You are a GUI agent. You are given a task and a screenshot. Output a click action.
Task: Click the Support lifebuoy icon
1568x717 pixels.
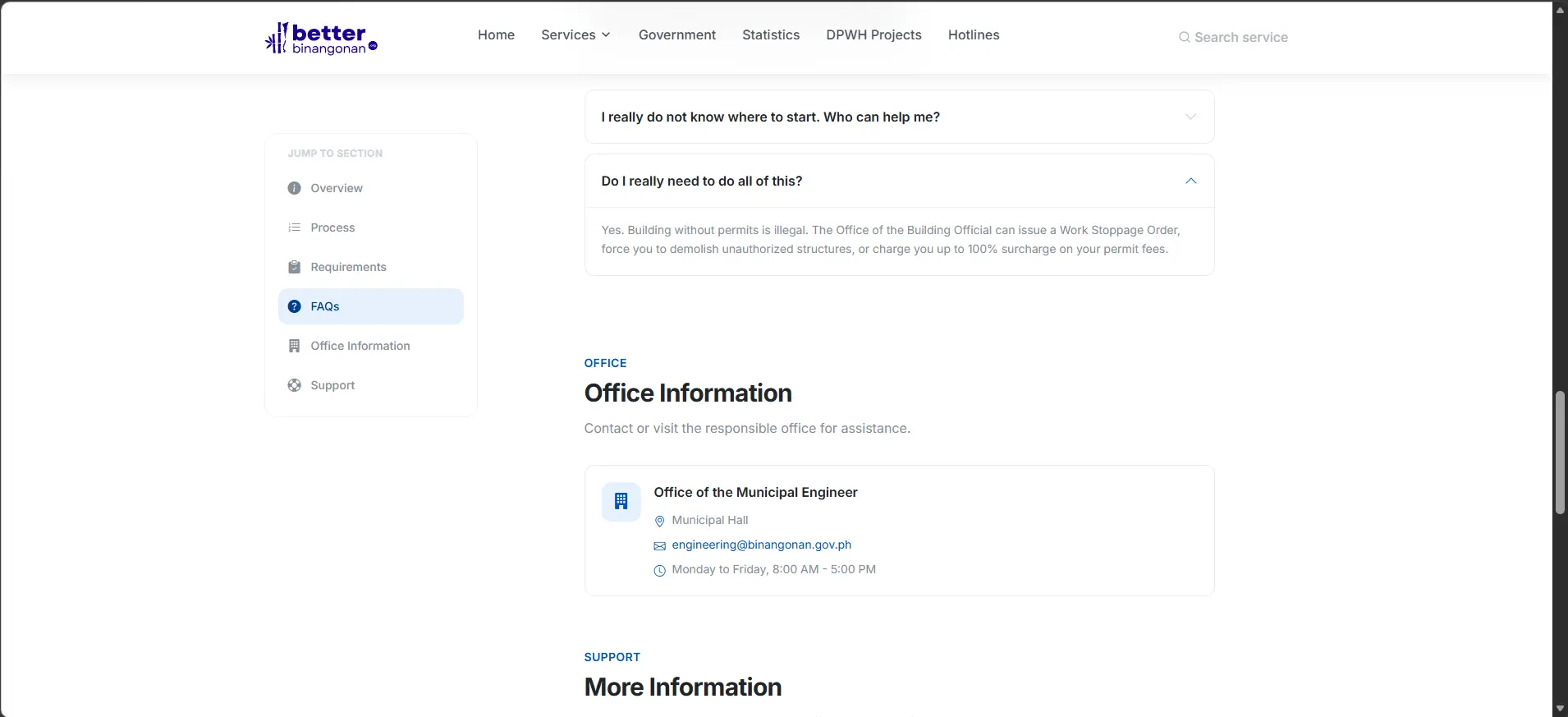pos(294,385)
